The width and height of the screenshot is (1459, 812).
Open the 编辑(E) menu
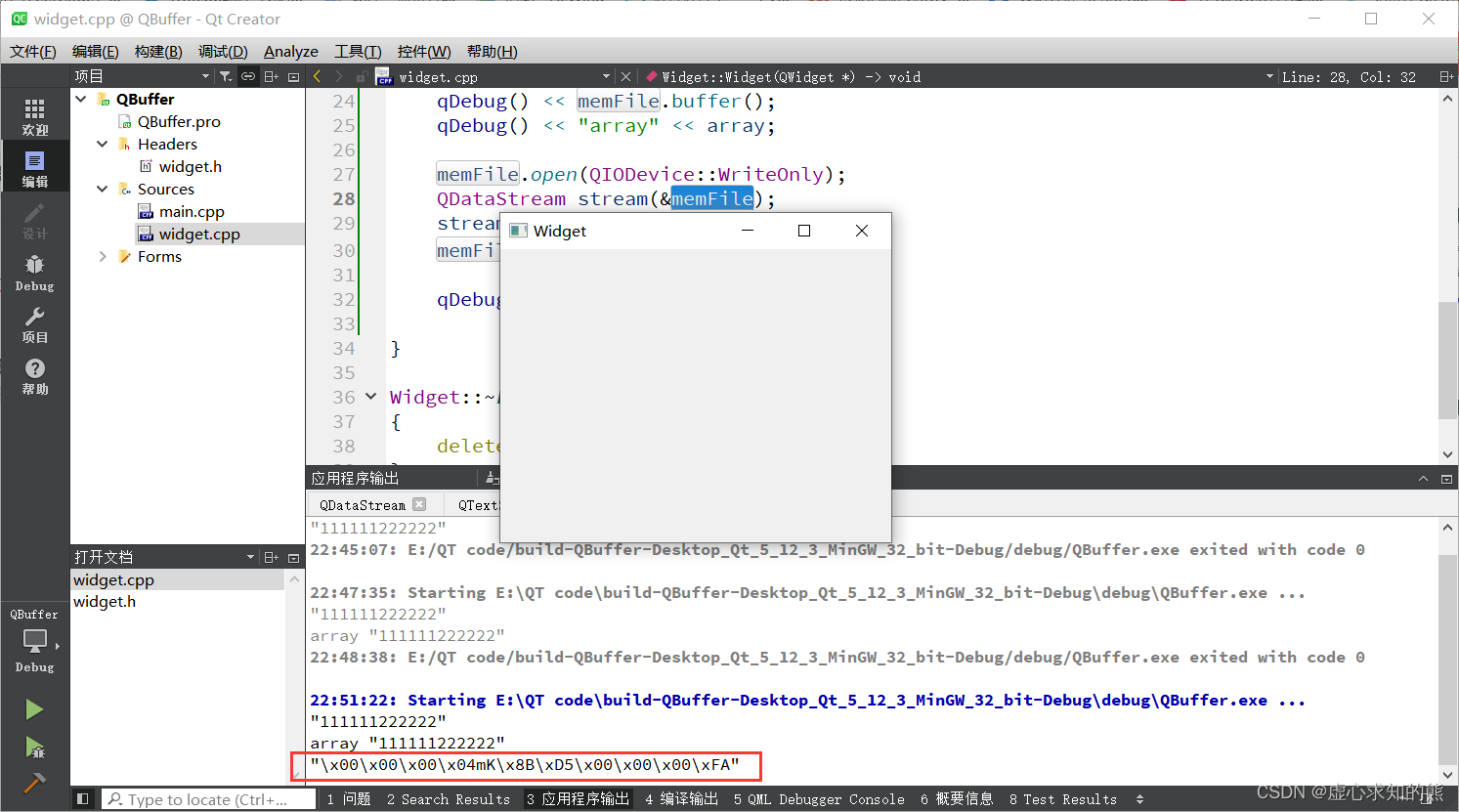[96, 51]
